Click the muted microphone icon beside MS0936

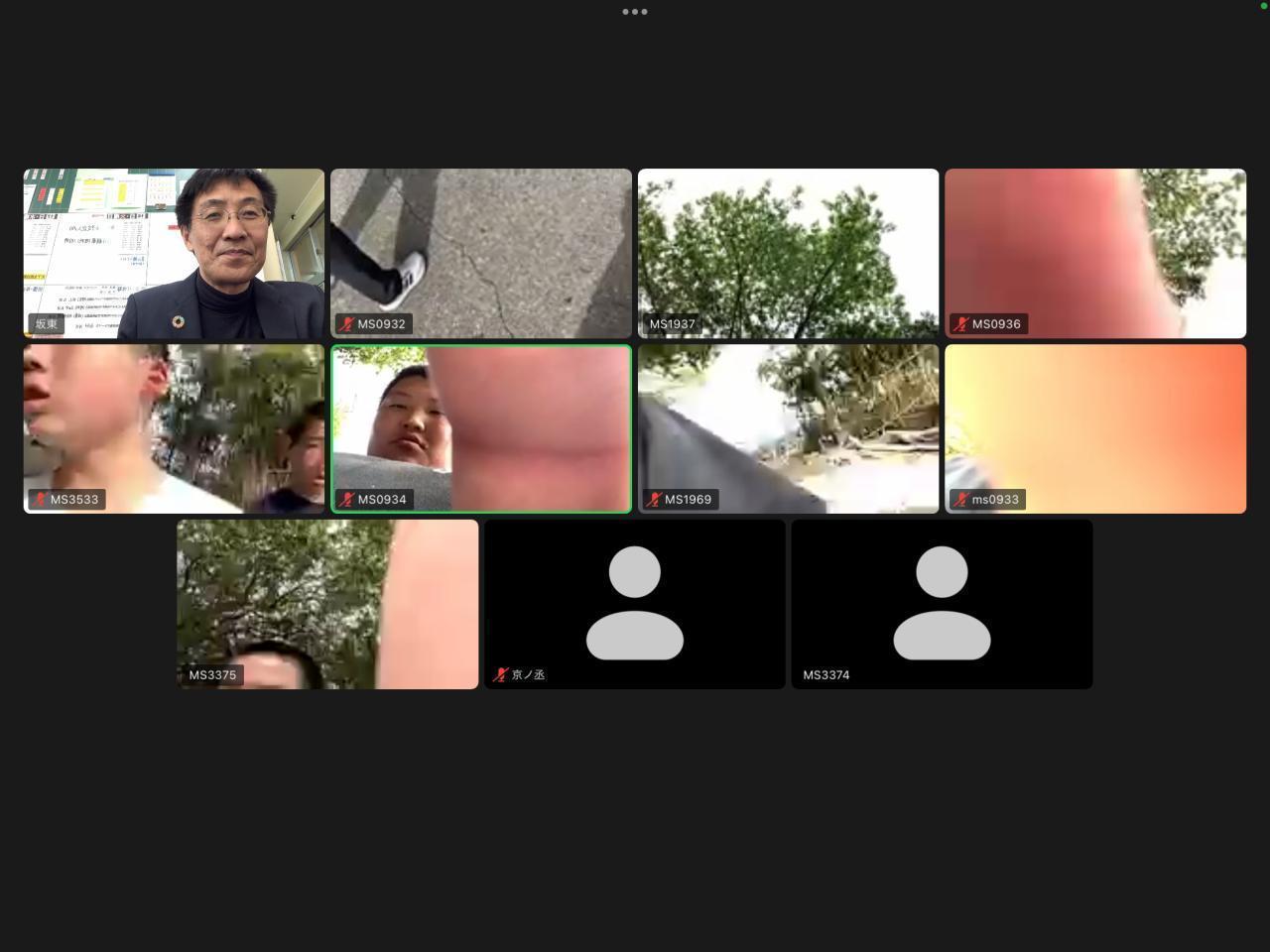click(x=960, y=324)
